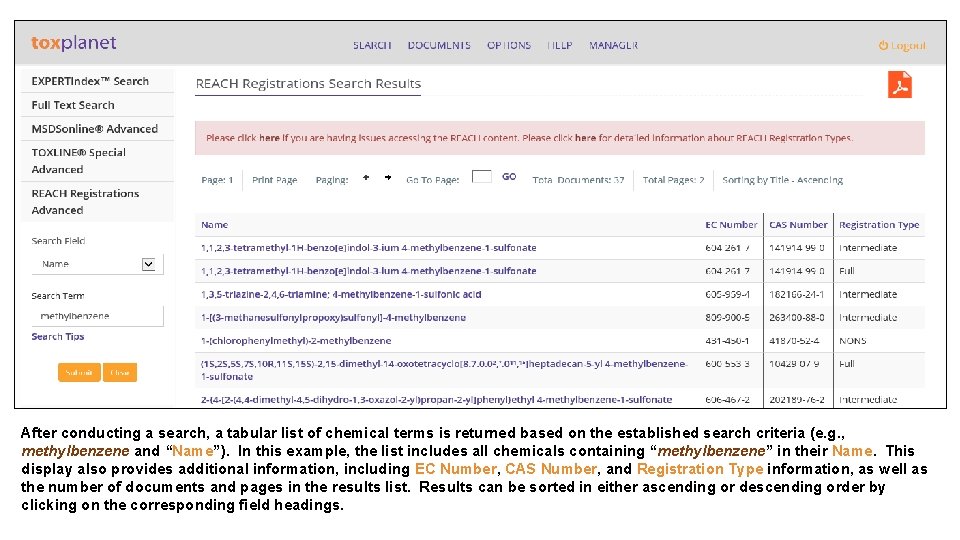The image size is (960, 540).
Task: Open the PDF export icon
Action: (899, 84)
